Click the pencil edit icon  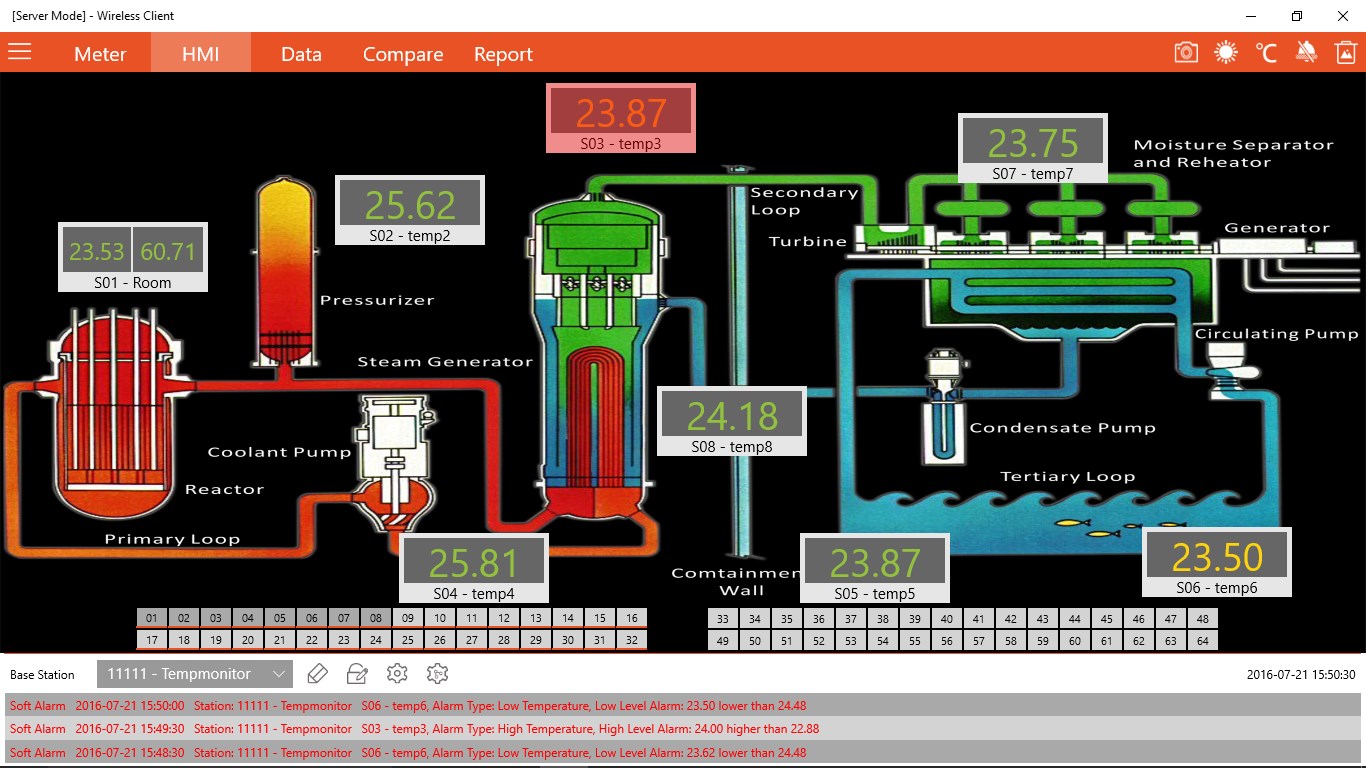(317, 674)
